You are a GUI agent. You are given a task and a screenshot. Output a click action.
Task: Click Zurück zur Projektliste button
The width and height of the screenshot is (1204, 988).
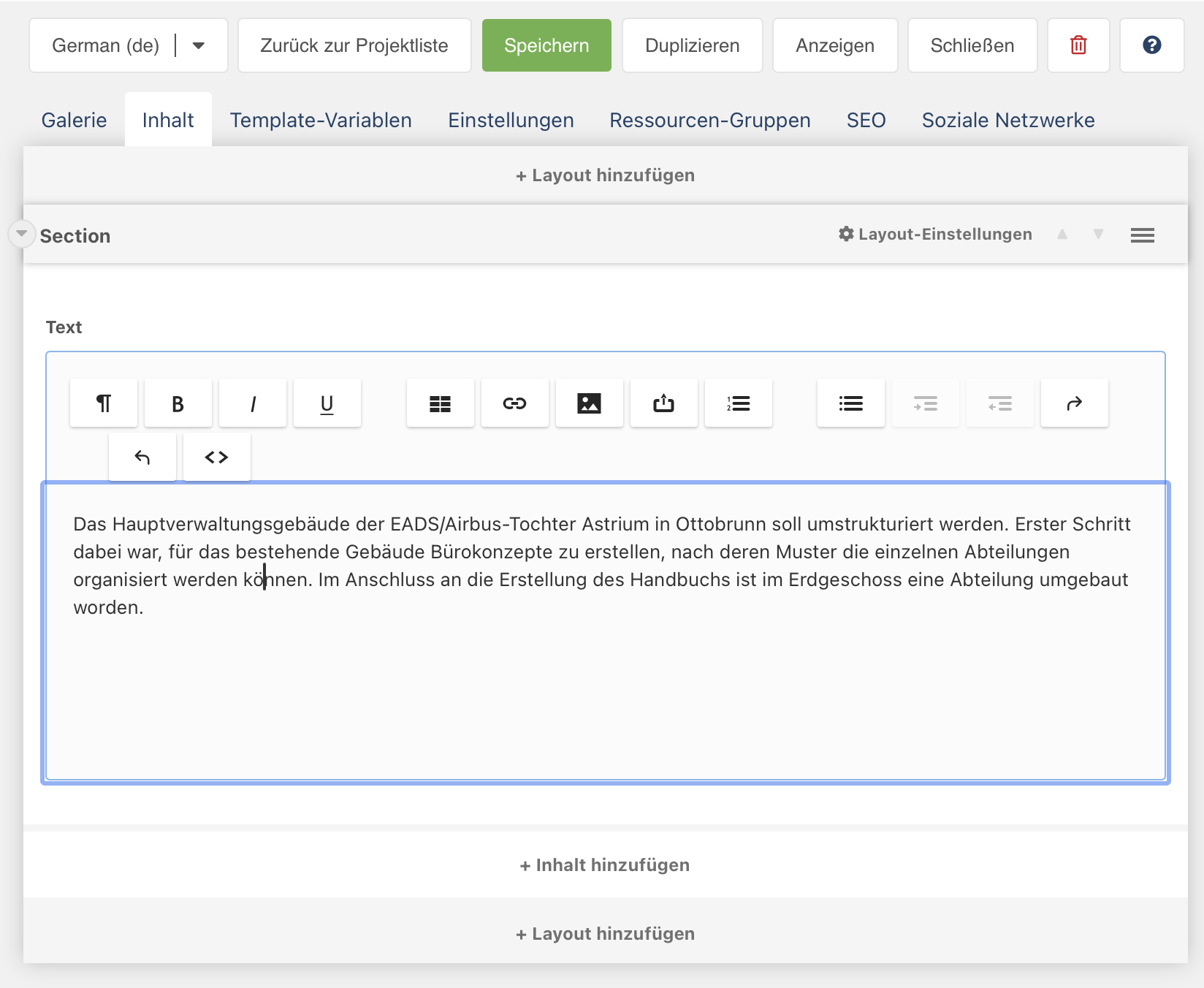[x=354, y=45]
